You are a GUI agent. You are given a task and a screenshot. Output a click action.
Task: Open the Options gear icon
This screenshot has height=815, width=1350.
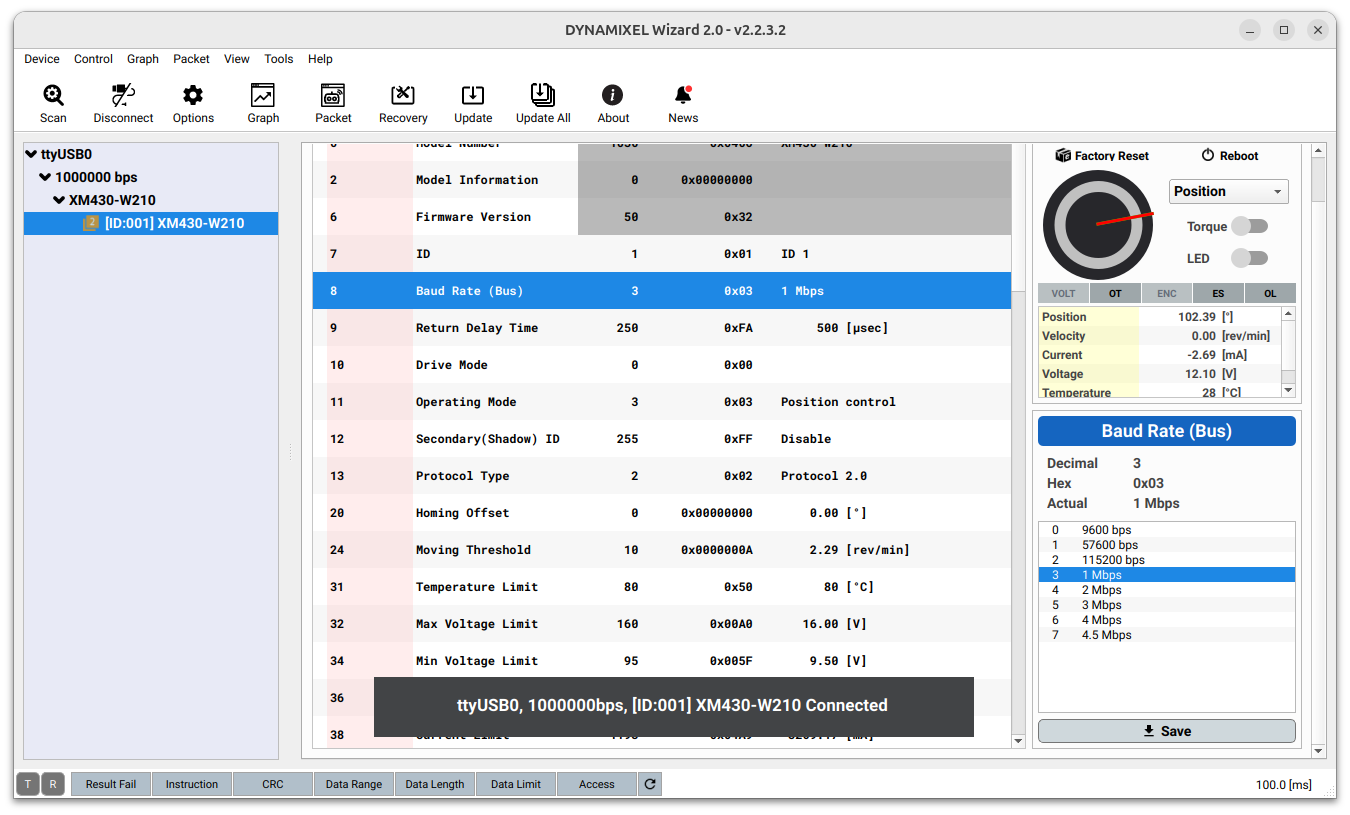(193, 96)
